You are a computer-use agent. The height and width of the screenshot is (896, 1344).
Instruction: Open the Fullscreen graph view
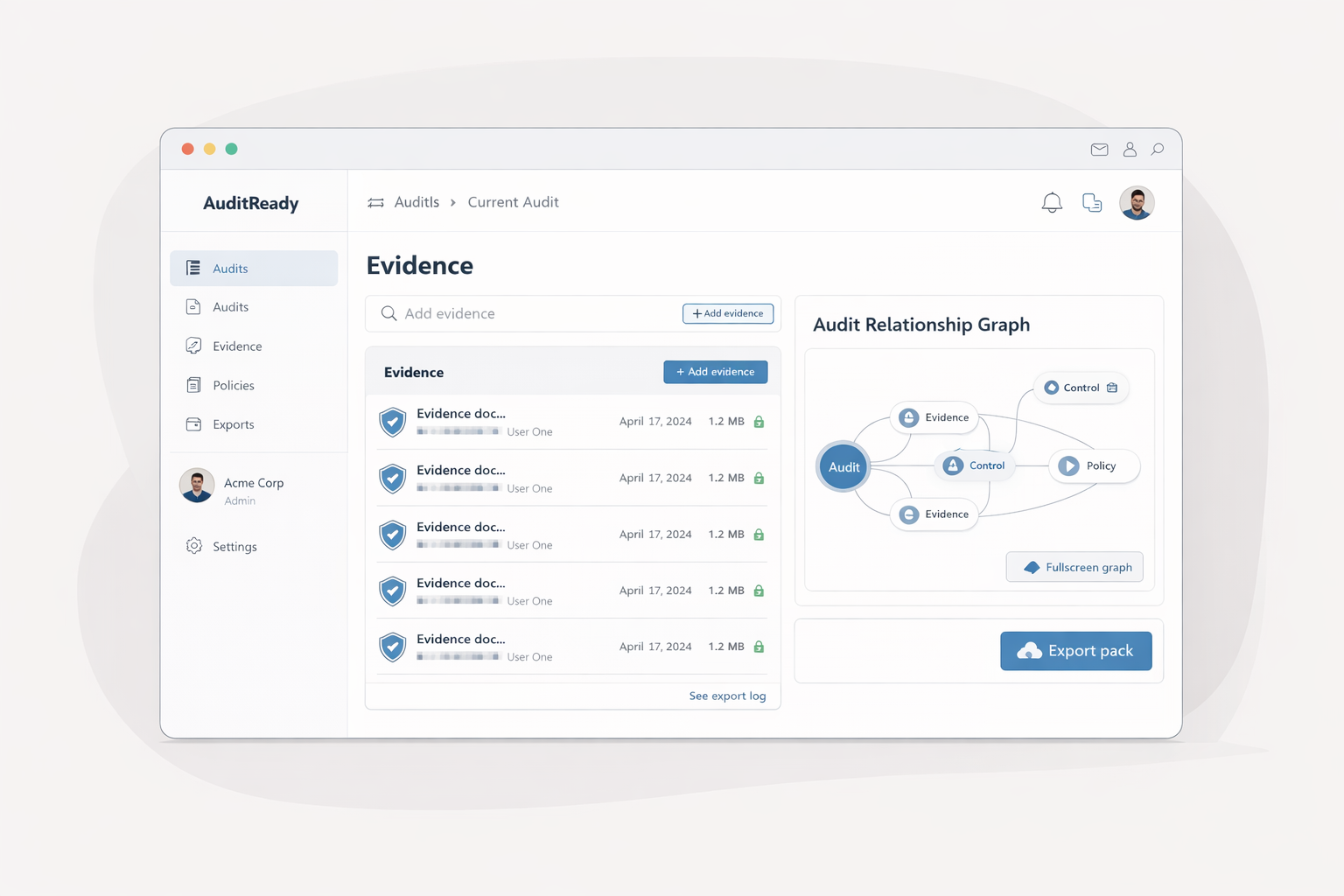(1074, 567)
